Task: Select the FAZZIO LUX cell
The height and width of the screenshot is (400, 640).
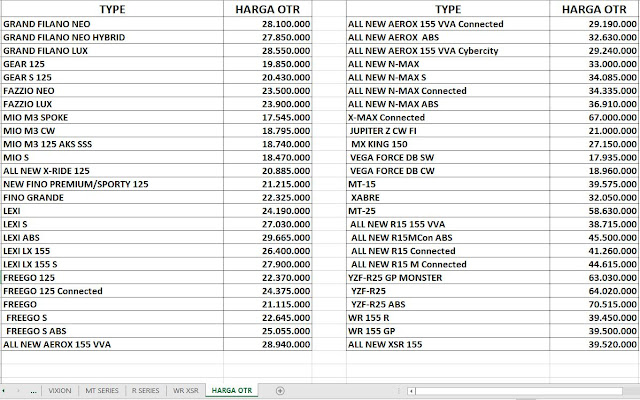Action: [x=112, y=104]
